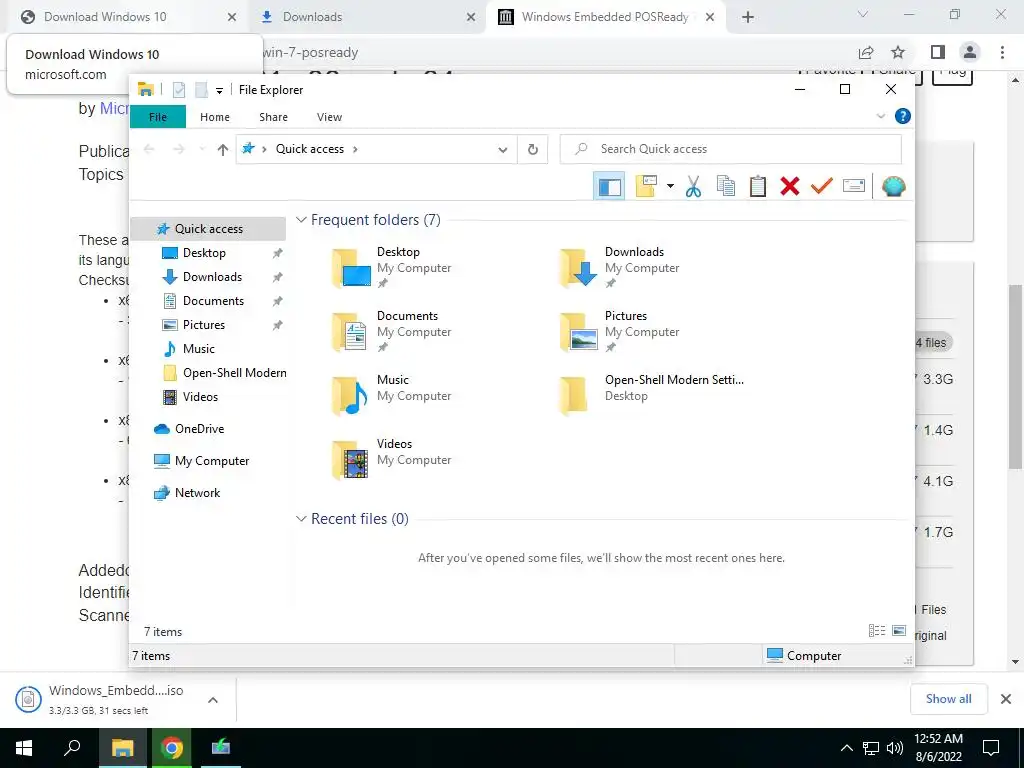Click Show all downloads button
Viewport: 1024px width, 768px height.
[x=948, y=699]
